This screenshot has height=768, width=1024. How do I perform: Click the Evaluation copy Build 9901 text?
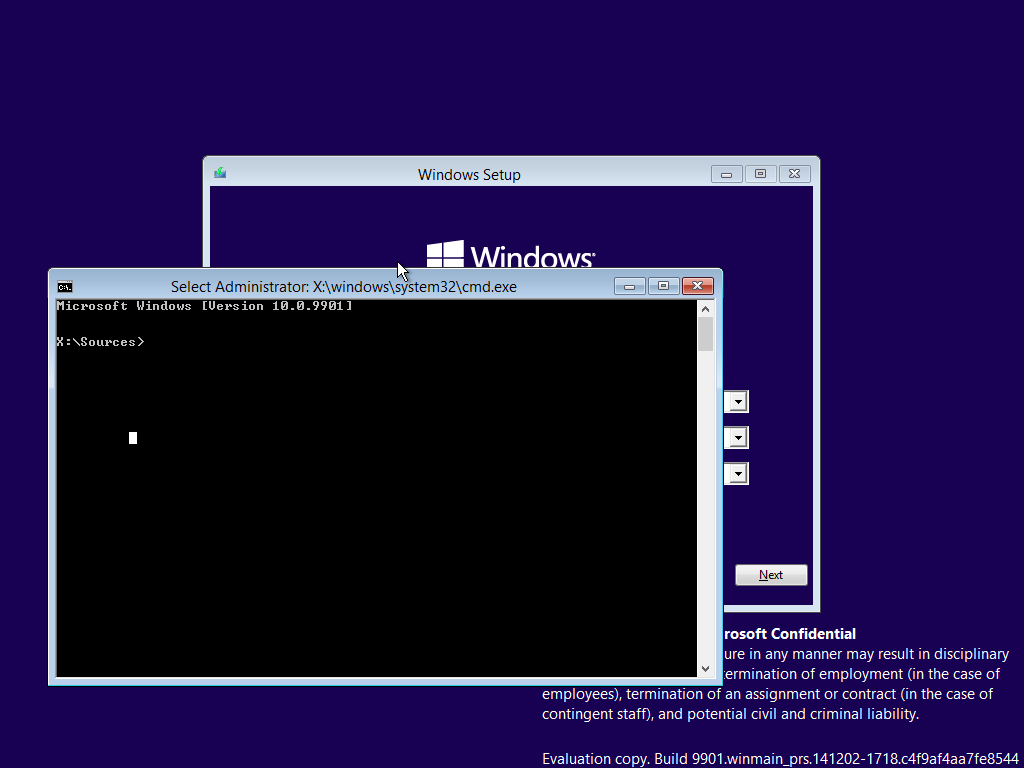780,758
